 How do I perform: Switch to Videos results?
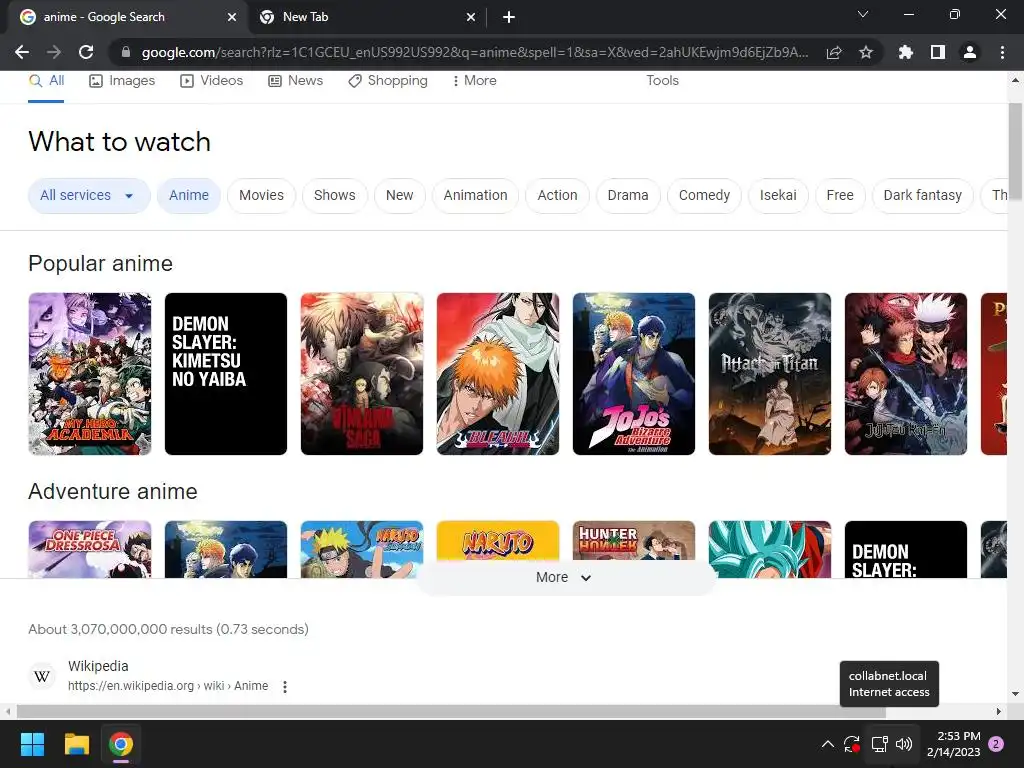point(212,81)
